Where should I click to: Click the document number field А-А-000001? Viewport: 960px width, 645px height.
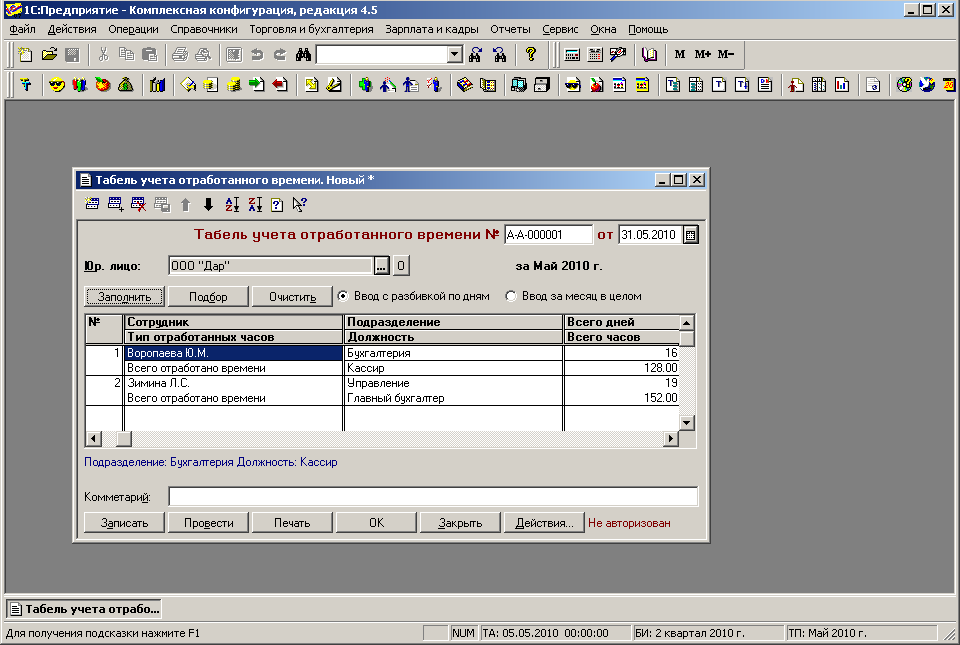(x=549, y=235)
